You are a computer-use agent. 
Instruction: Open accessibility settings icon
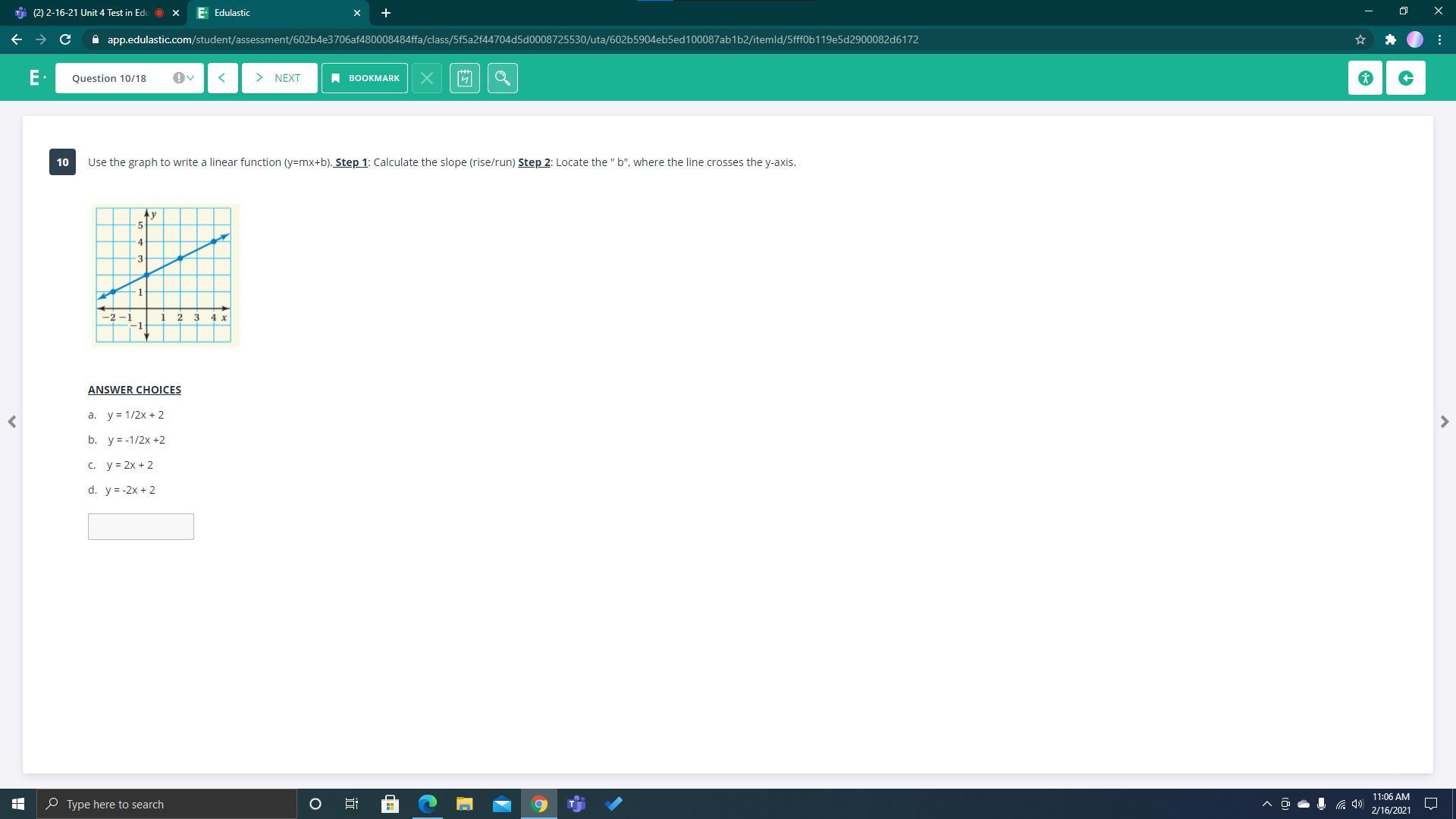pyautogui.click(x=1365, y=78)
